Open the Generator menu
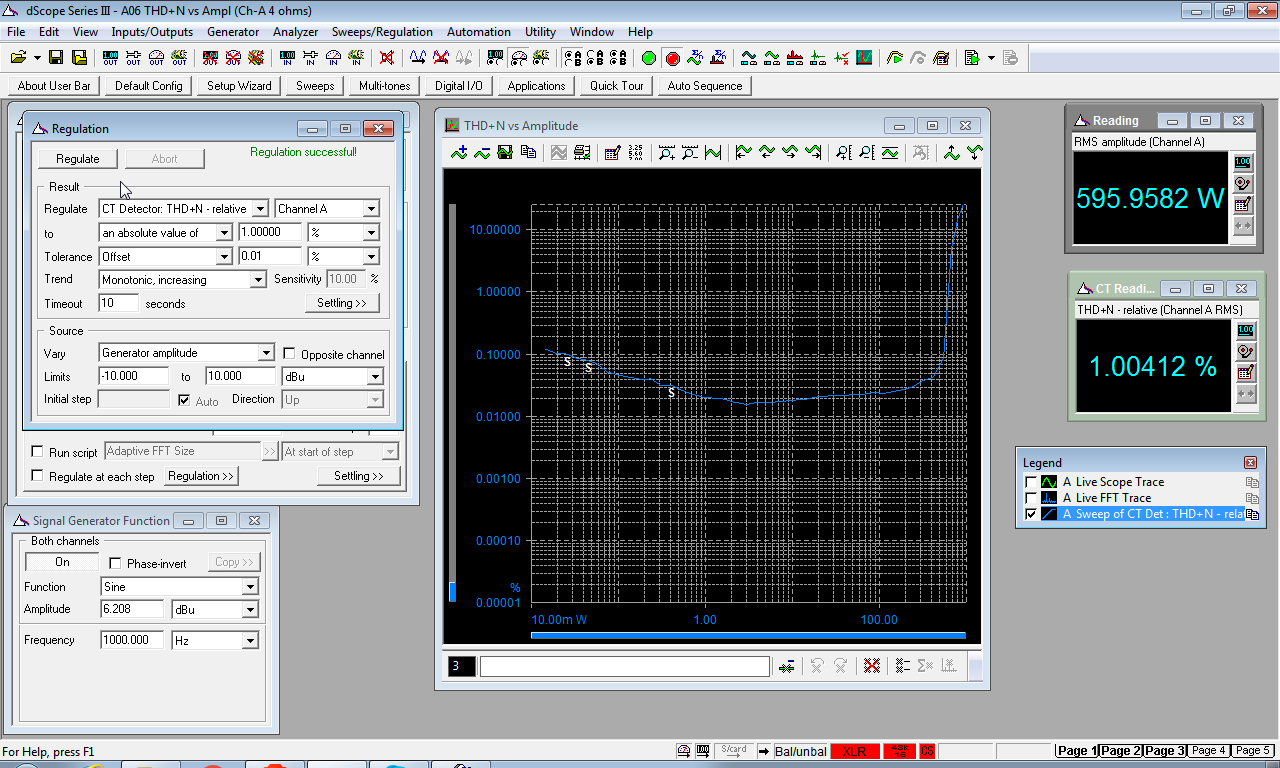The image size is (1280, 768). click(233, 32)
